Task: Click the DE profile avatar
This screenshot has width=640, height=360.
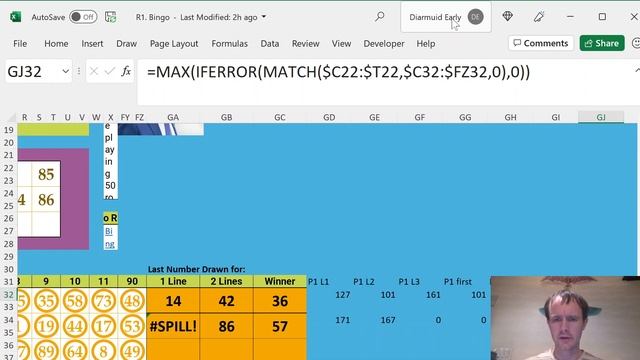Action: tap(476, 17)
